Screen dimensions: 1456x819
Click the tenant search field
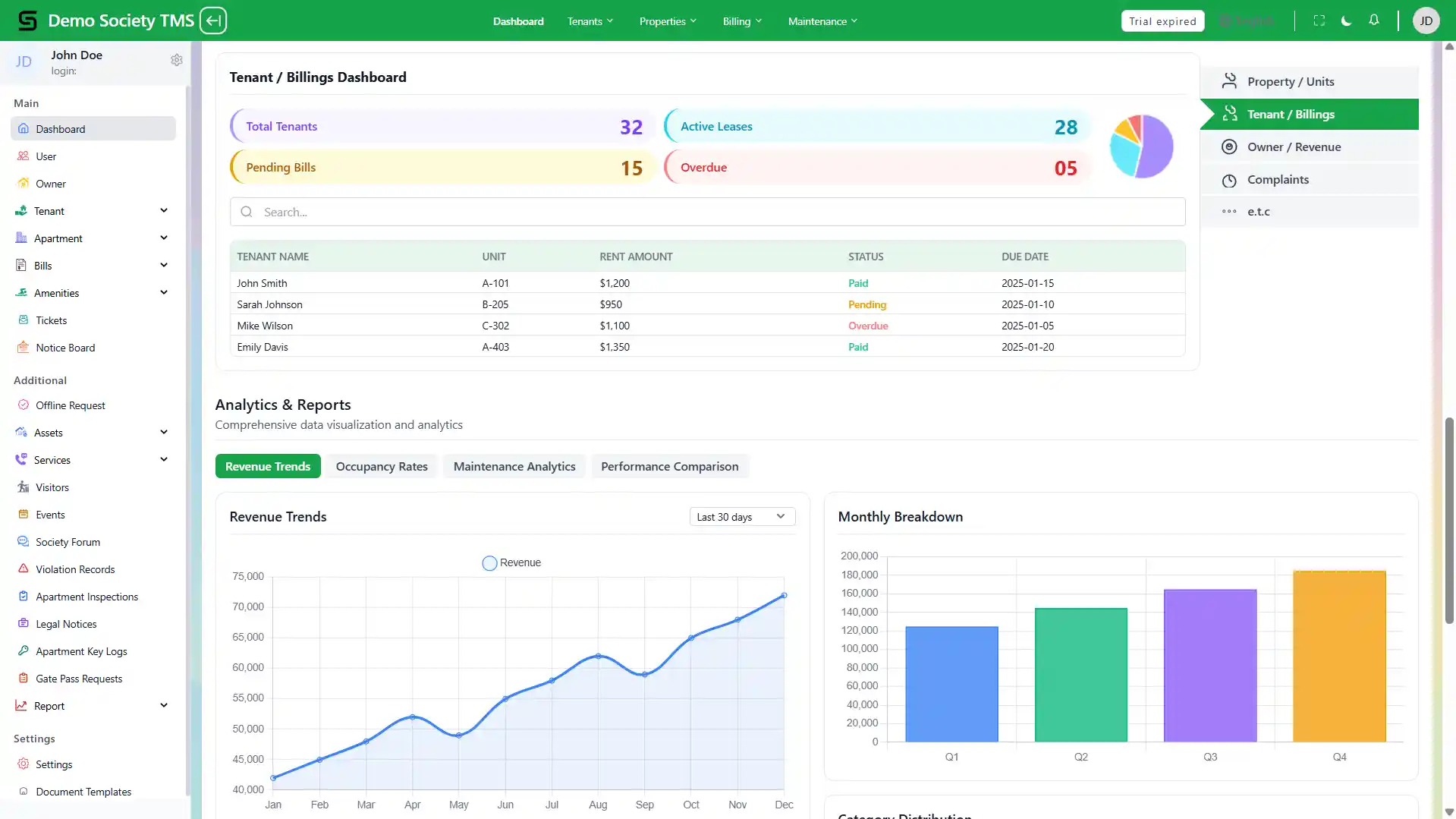click(x=707, y=212)
